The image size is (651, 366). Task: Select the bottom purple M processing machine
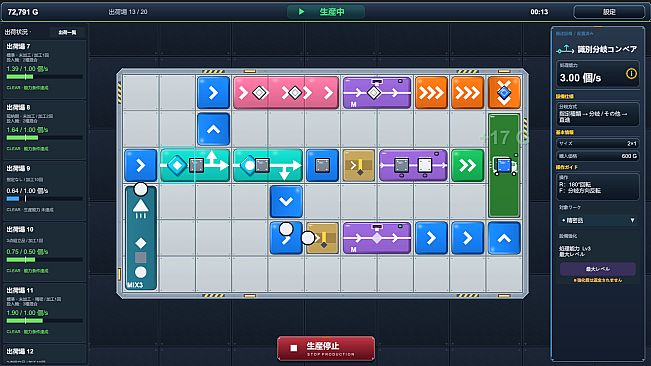[377, 238]
